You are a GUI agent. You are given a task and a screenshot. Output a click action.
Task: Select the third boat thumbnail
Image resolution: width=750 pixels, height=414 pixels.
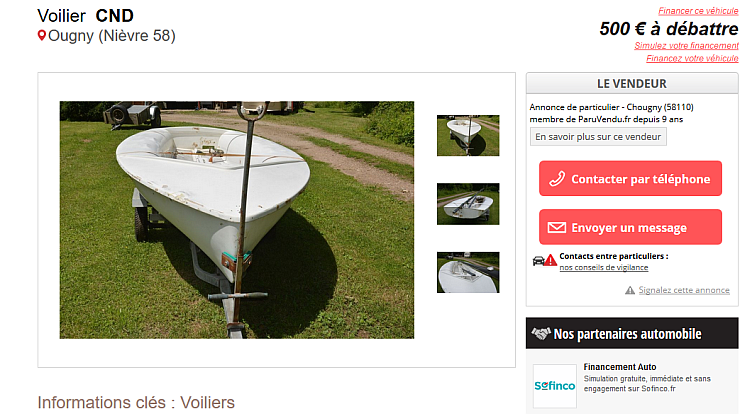[x=468, y=272]
